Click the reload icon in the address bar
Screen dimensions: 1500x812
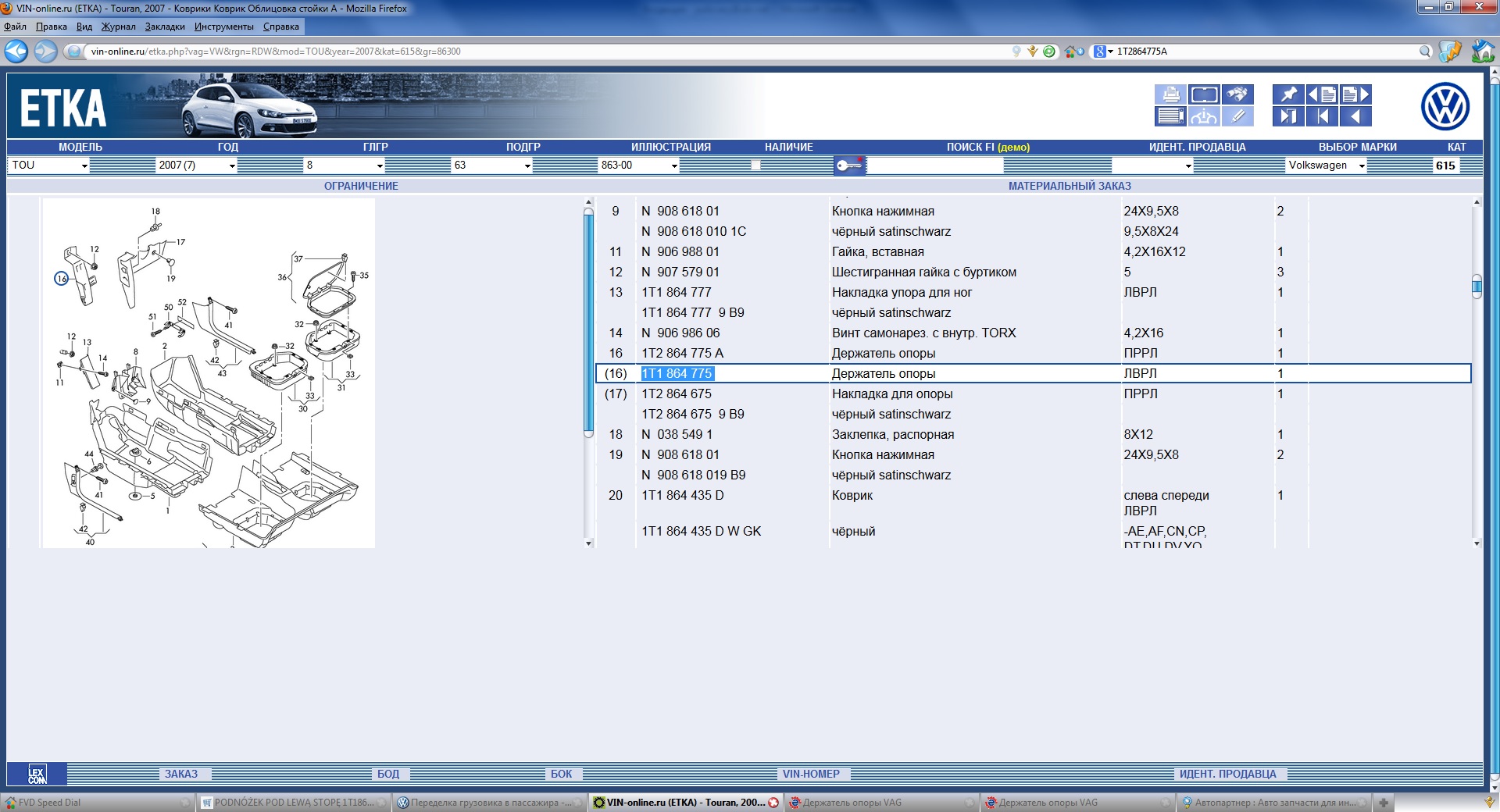pos(1049,52)
